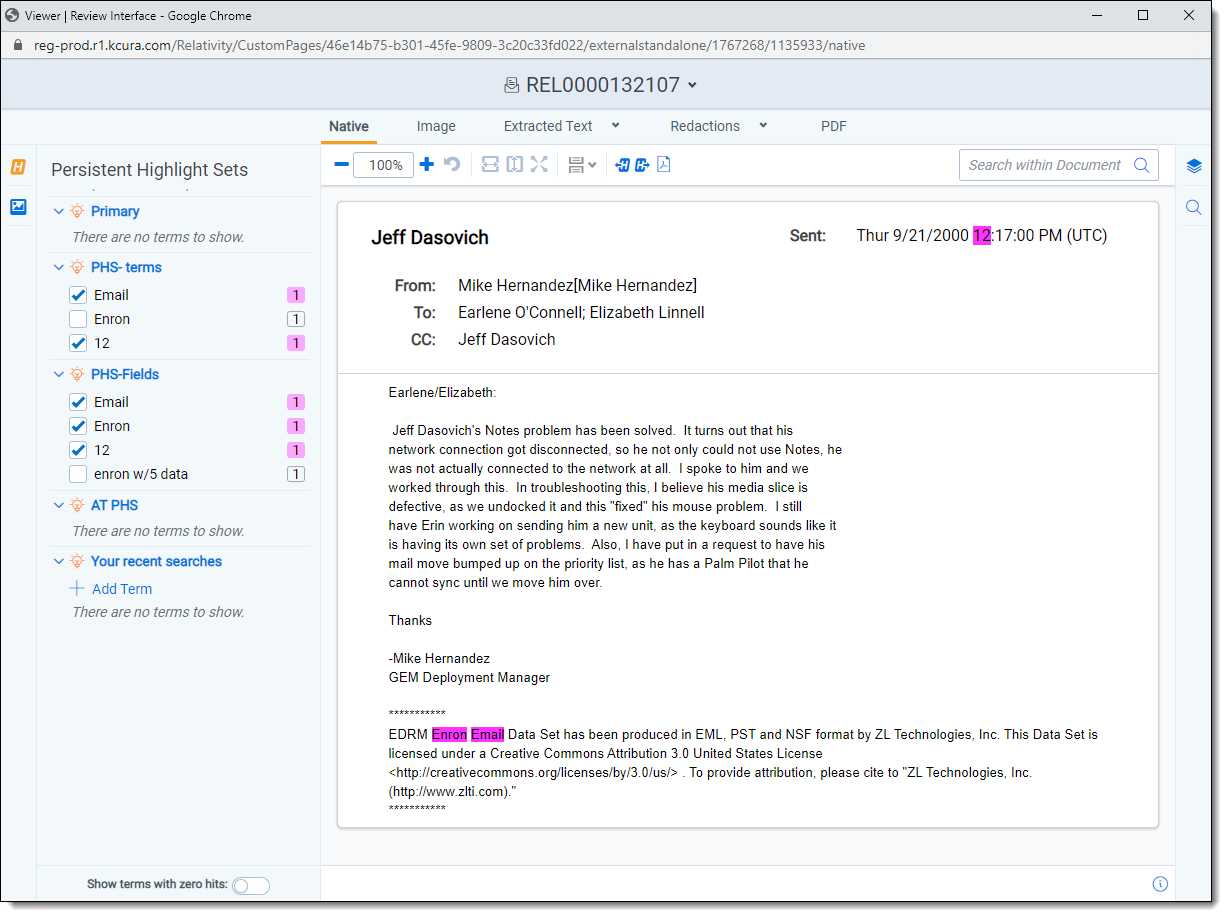
Task: Collapse the PHS-Fields highlight set
Action: [59, 374]
